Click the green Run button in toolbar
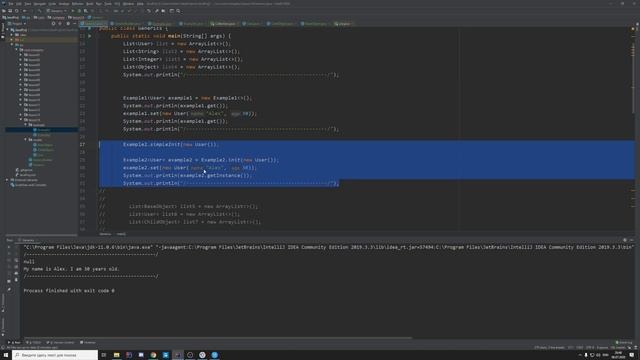Screen dimensions: 640x360 73,11
